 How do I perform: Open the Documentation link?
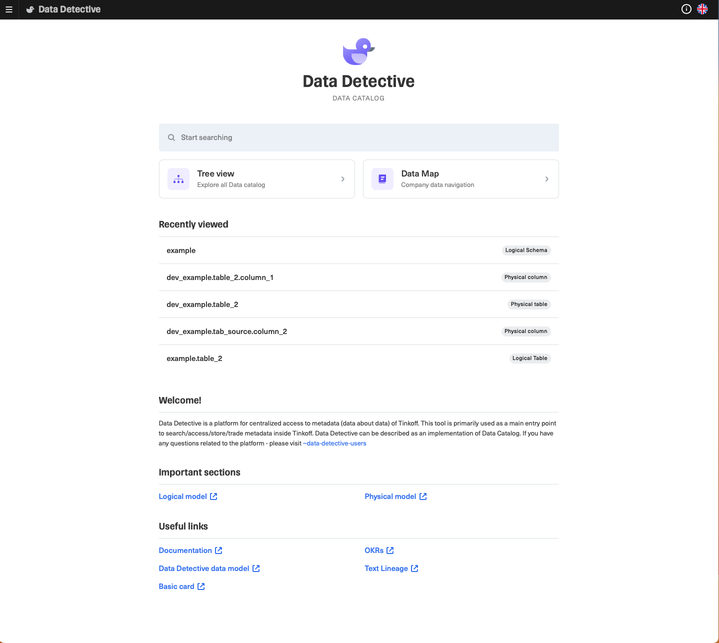[x=185, y=550]
